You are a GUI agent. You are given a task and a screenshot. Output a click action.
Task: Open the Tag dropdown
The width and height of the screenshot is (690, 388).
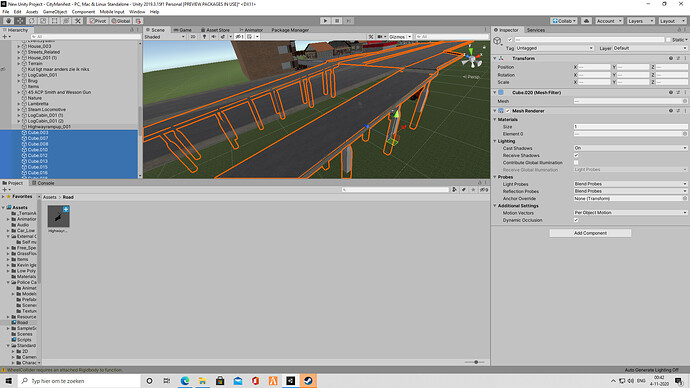click(555, 48)
